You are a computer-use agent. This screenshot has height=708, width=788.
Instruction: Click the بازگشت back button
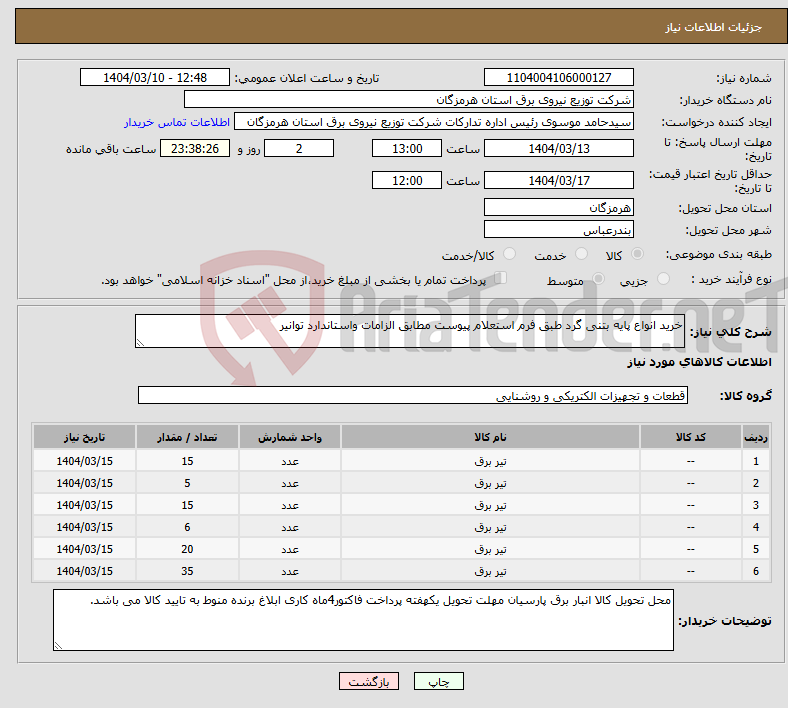click(x=369, y=681)
